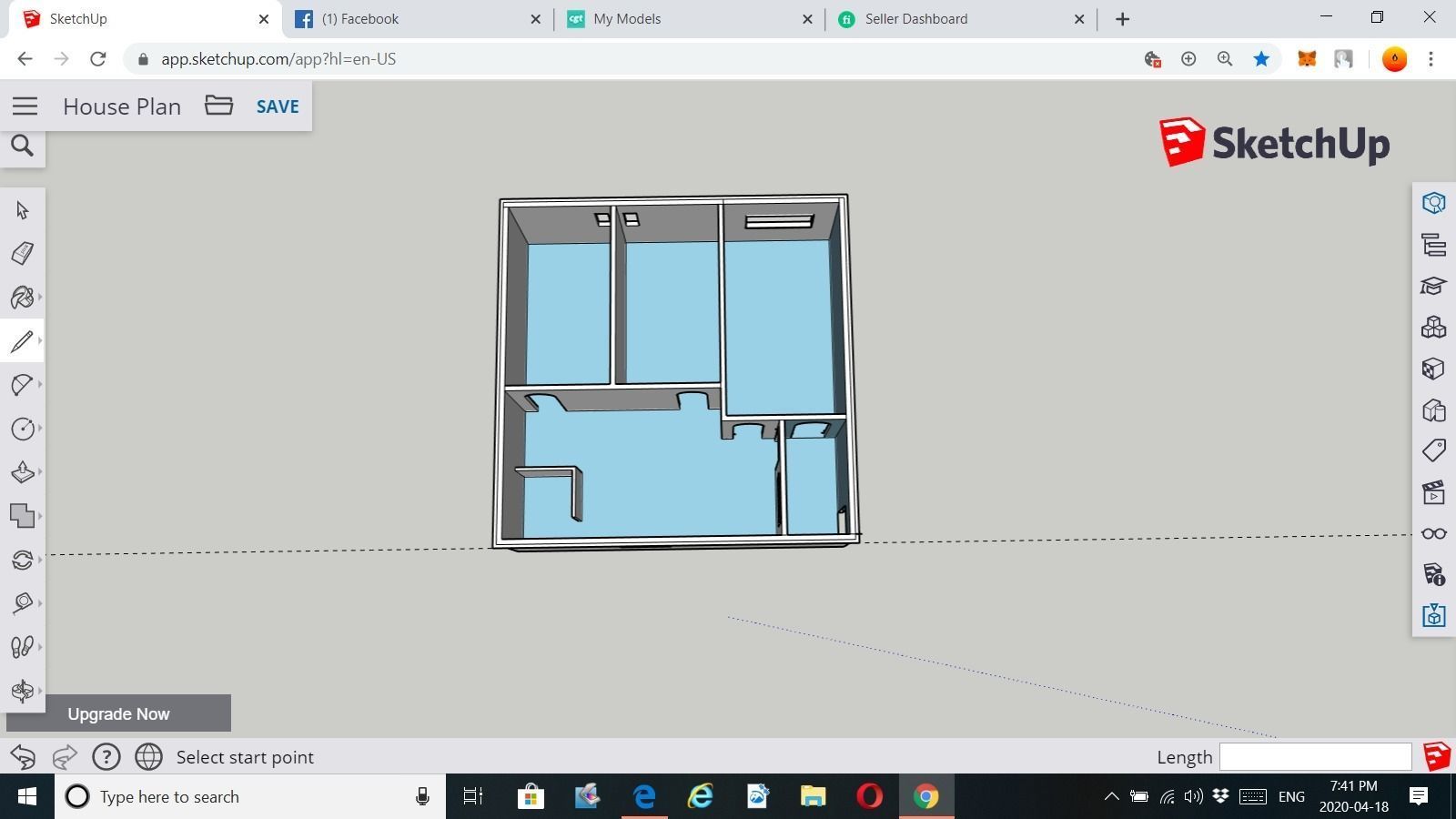Click the Length measurement input field
The height and width of the screenshot is (819, 1456).
click(x=1315, y=757)
